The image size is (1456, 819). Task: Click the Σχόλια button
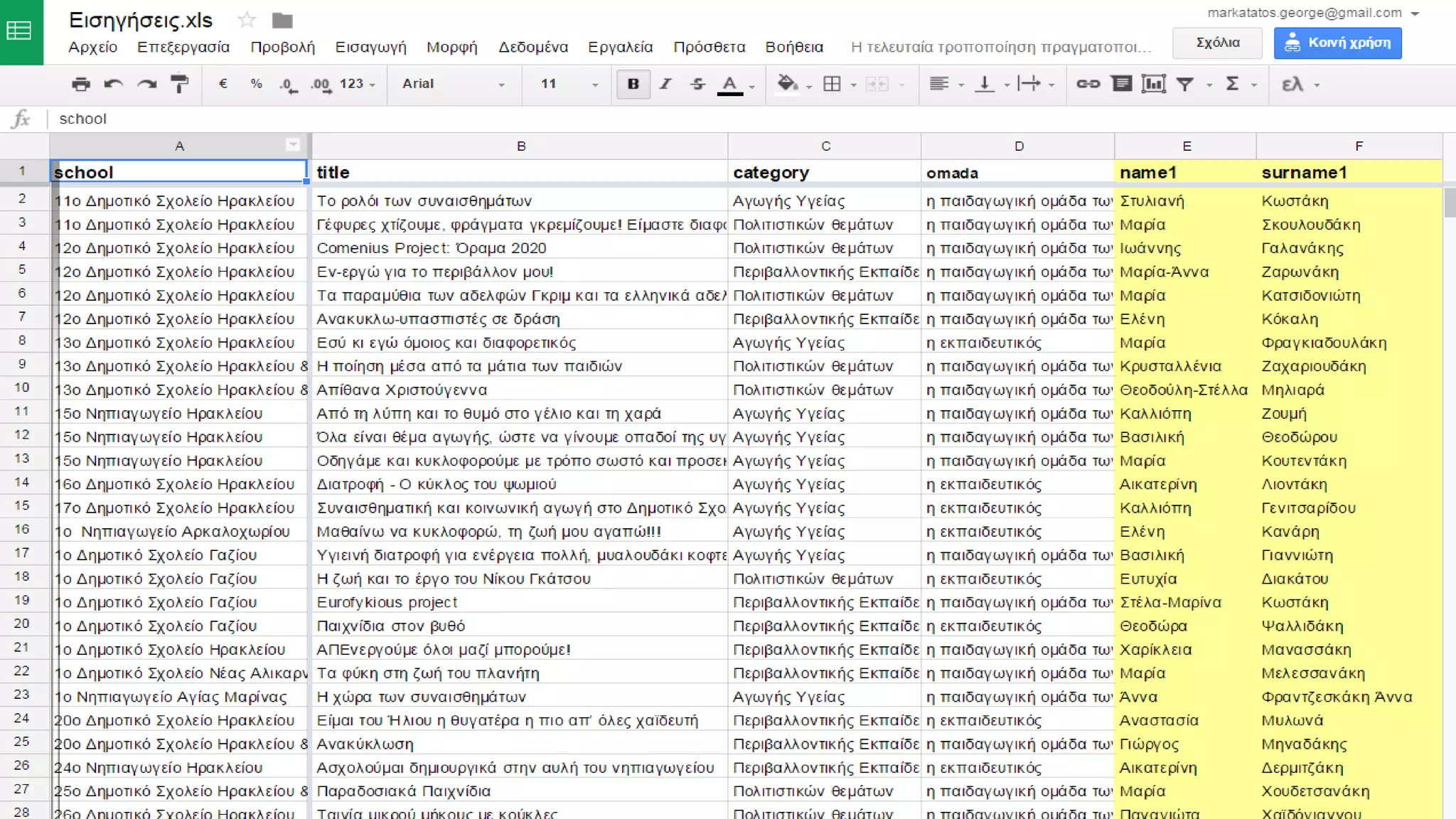coord(1217,43)
